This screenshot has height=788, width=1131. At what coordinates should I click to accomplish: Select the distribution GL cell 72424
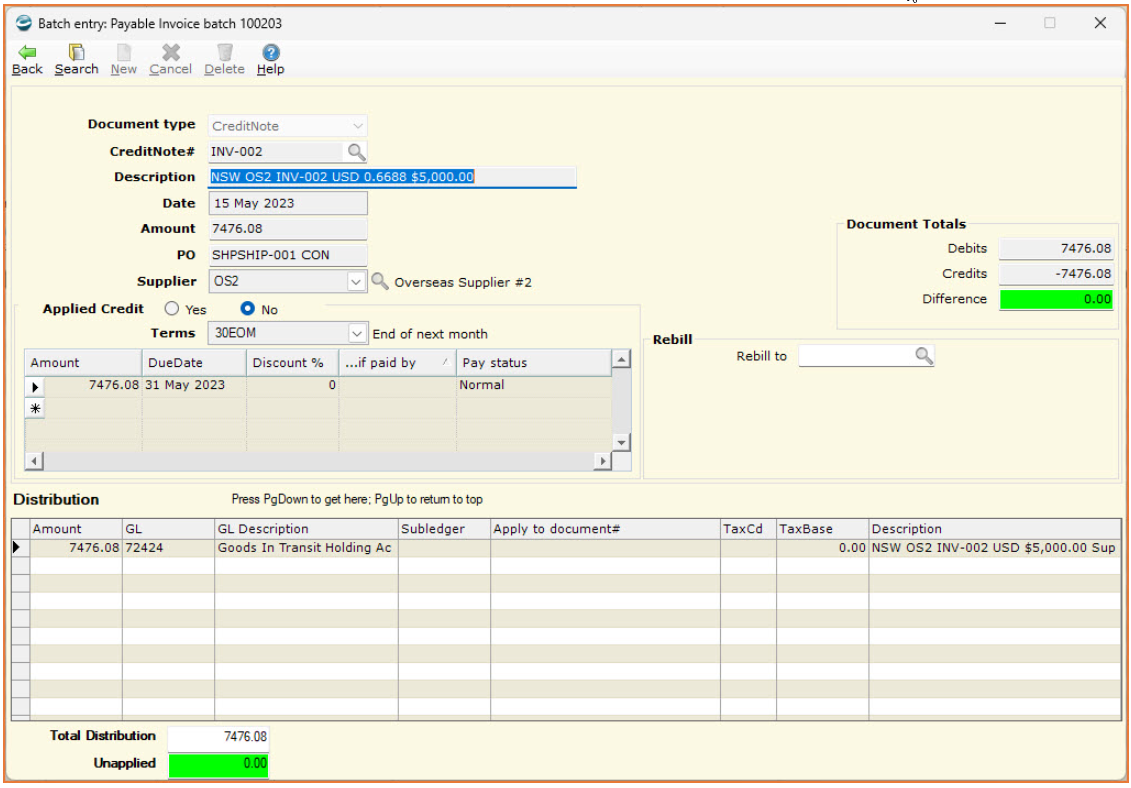point(168,548)
